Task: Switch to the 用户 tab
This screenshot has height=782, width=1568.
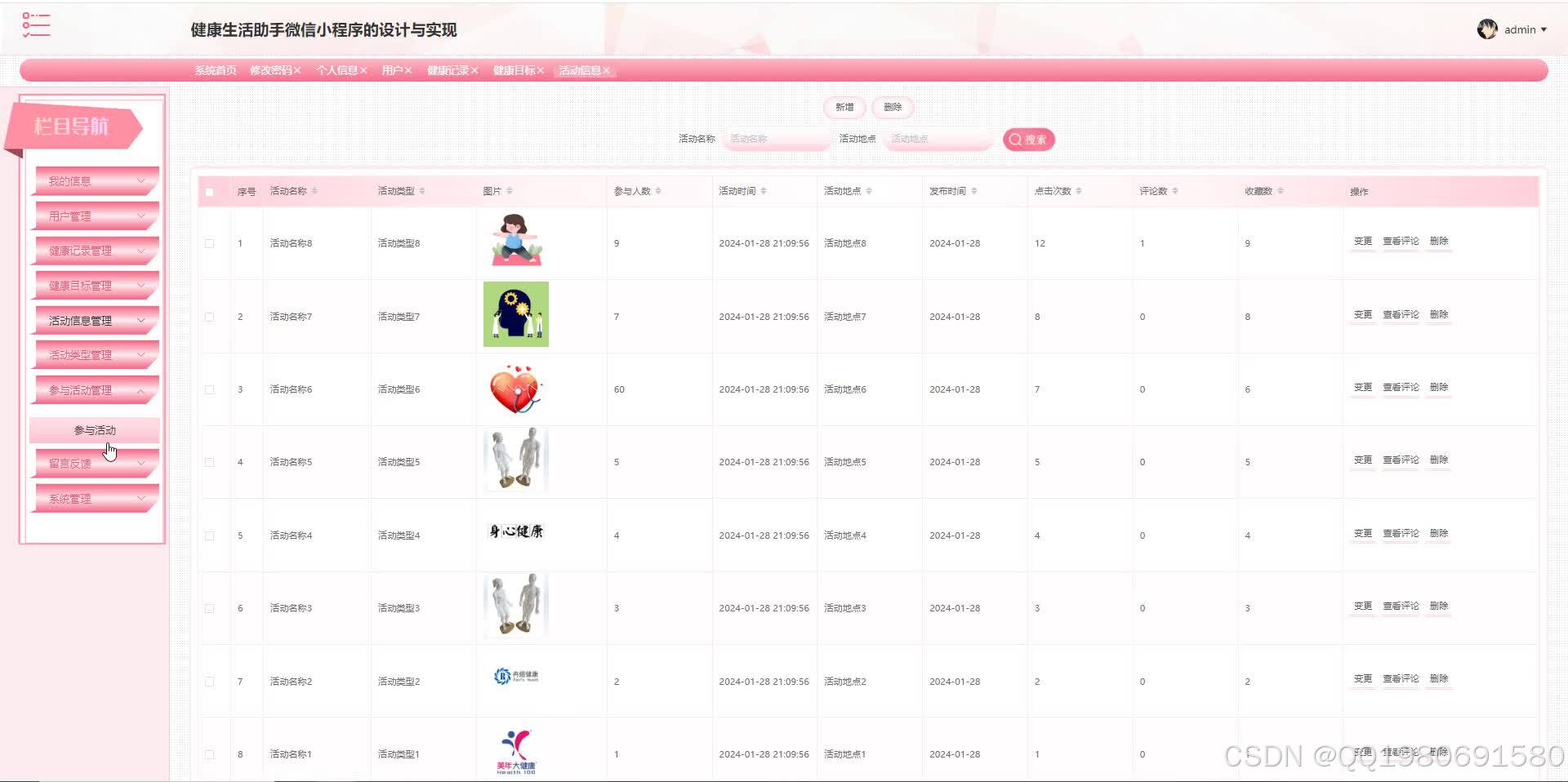Action: point(392,70)
